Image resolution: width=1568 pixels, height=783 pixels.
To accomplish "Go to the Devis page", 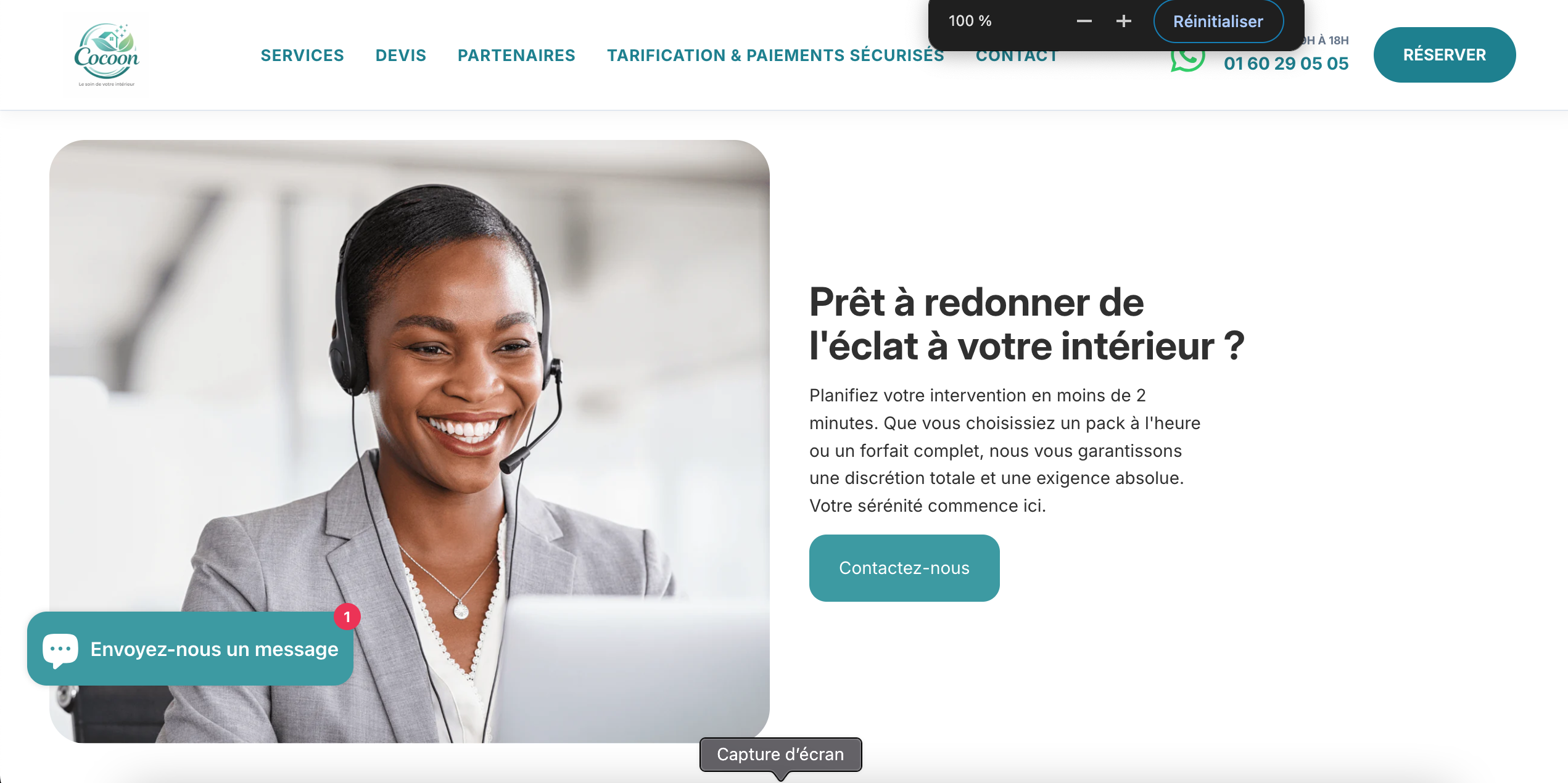I will pos(401,55).
